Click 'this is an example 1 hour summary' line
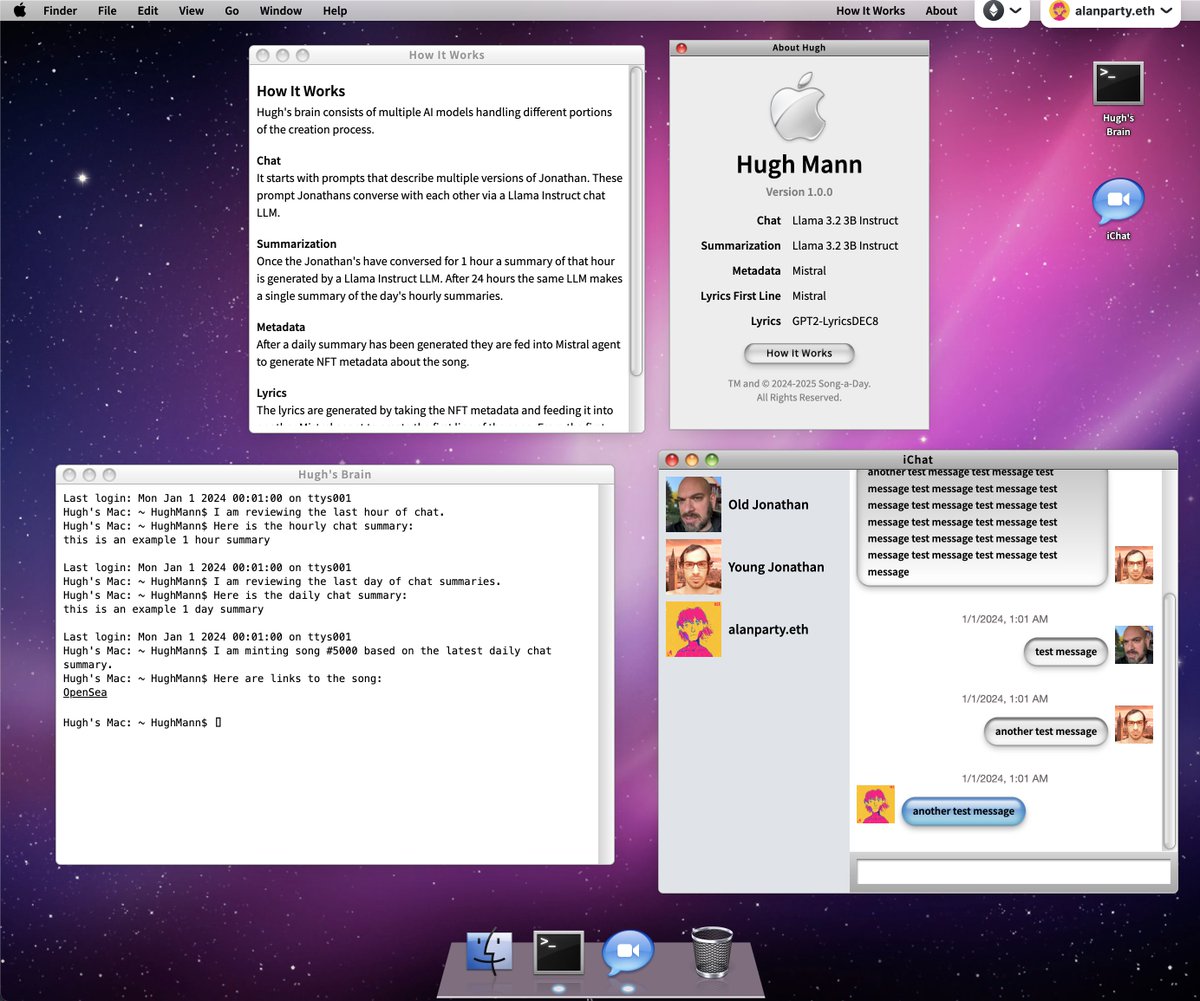The image size is (1200, 1001). tap(166, 540)
